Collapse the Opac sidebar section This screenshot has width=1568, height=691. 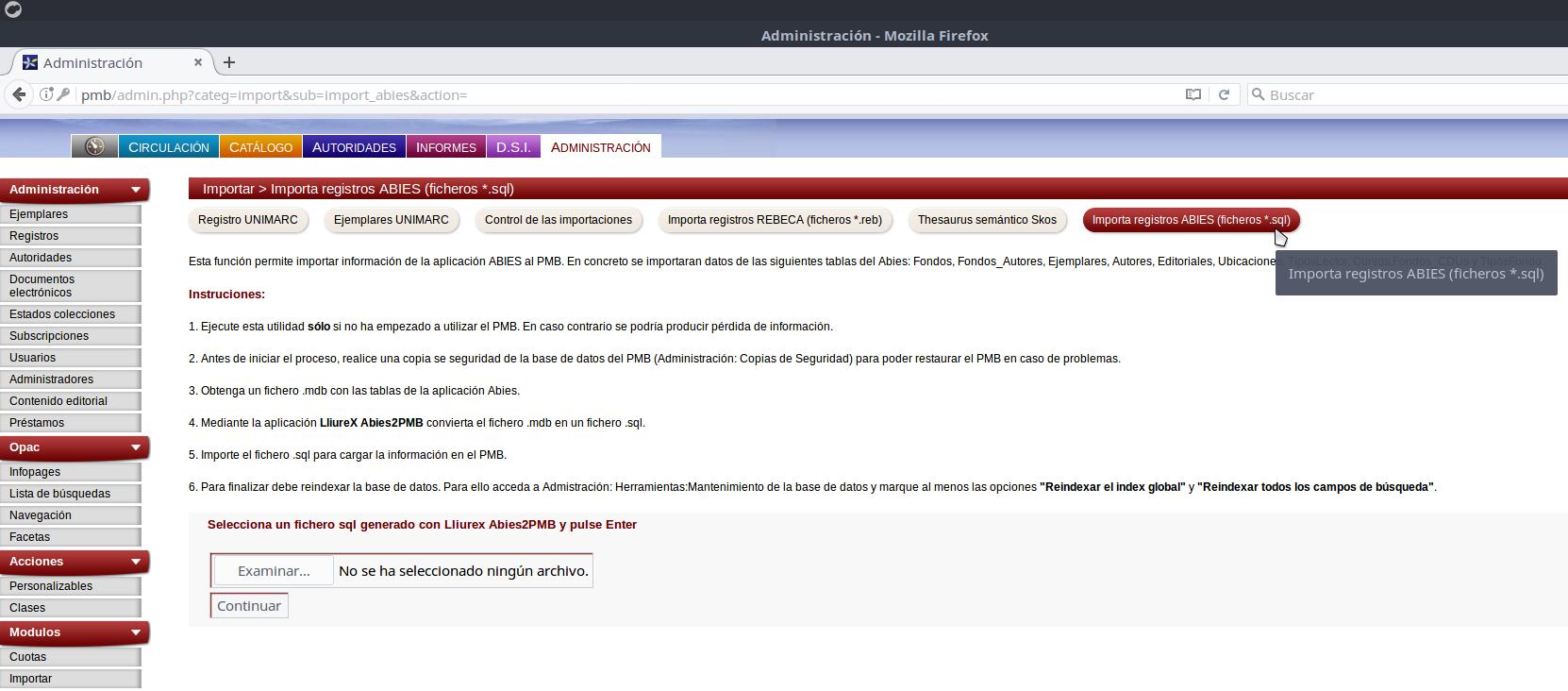click(136, 447)
